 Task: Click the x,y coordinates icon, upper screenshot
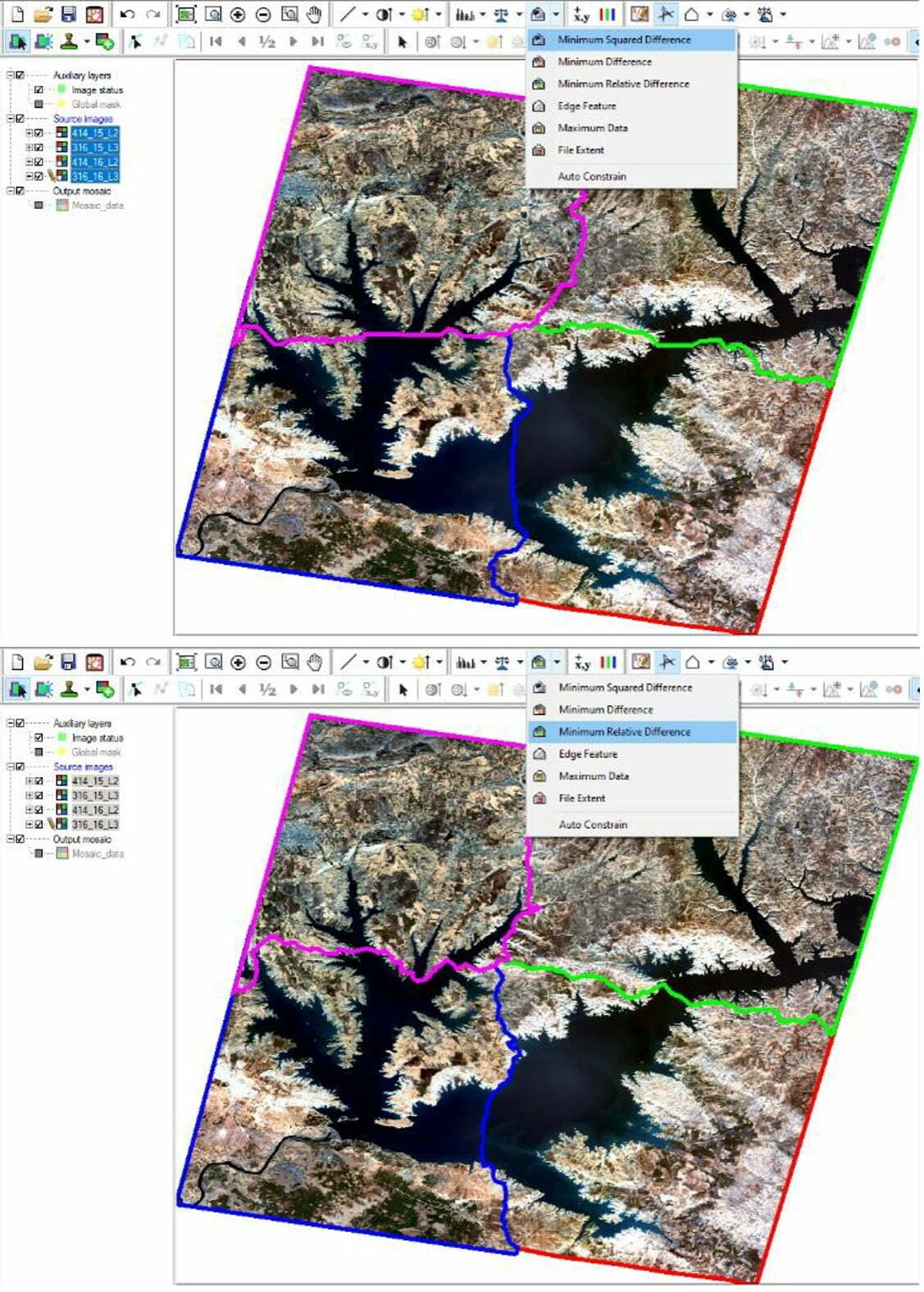pyautogui.click(x=581, y=15)
